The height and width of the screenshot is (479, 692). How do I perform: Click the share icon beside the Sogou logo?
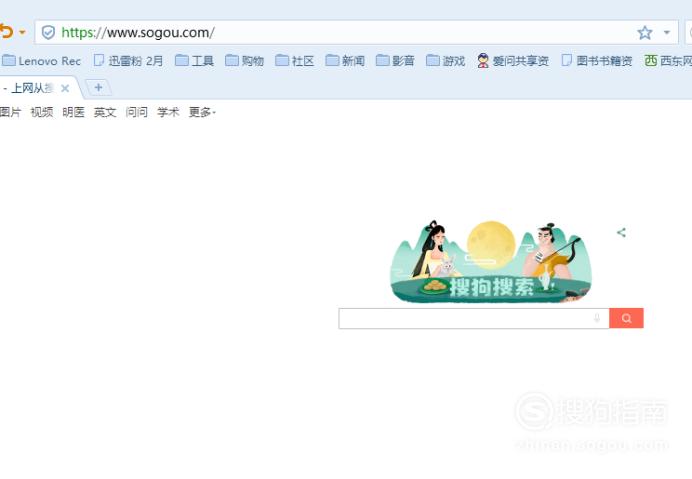point(621,232)
